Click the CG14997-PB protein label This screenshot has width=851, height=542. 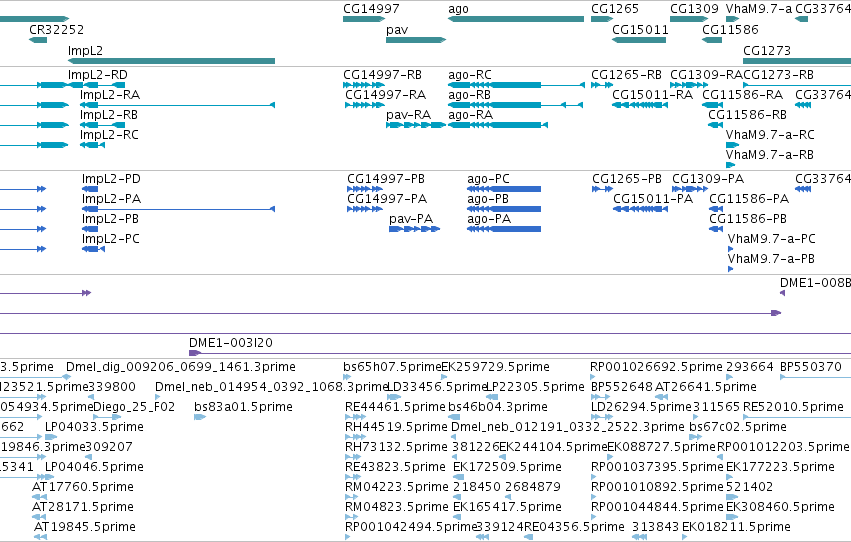tap(386, 178)
